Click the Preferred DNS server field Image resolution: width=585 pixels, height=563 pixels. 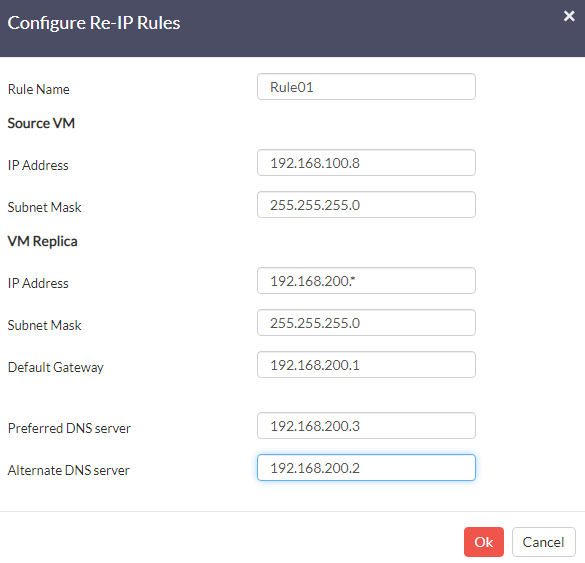tap(366, 426)
